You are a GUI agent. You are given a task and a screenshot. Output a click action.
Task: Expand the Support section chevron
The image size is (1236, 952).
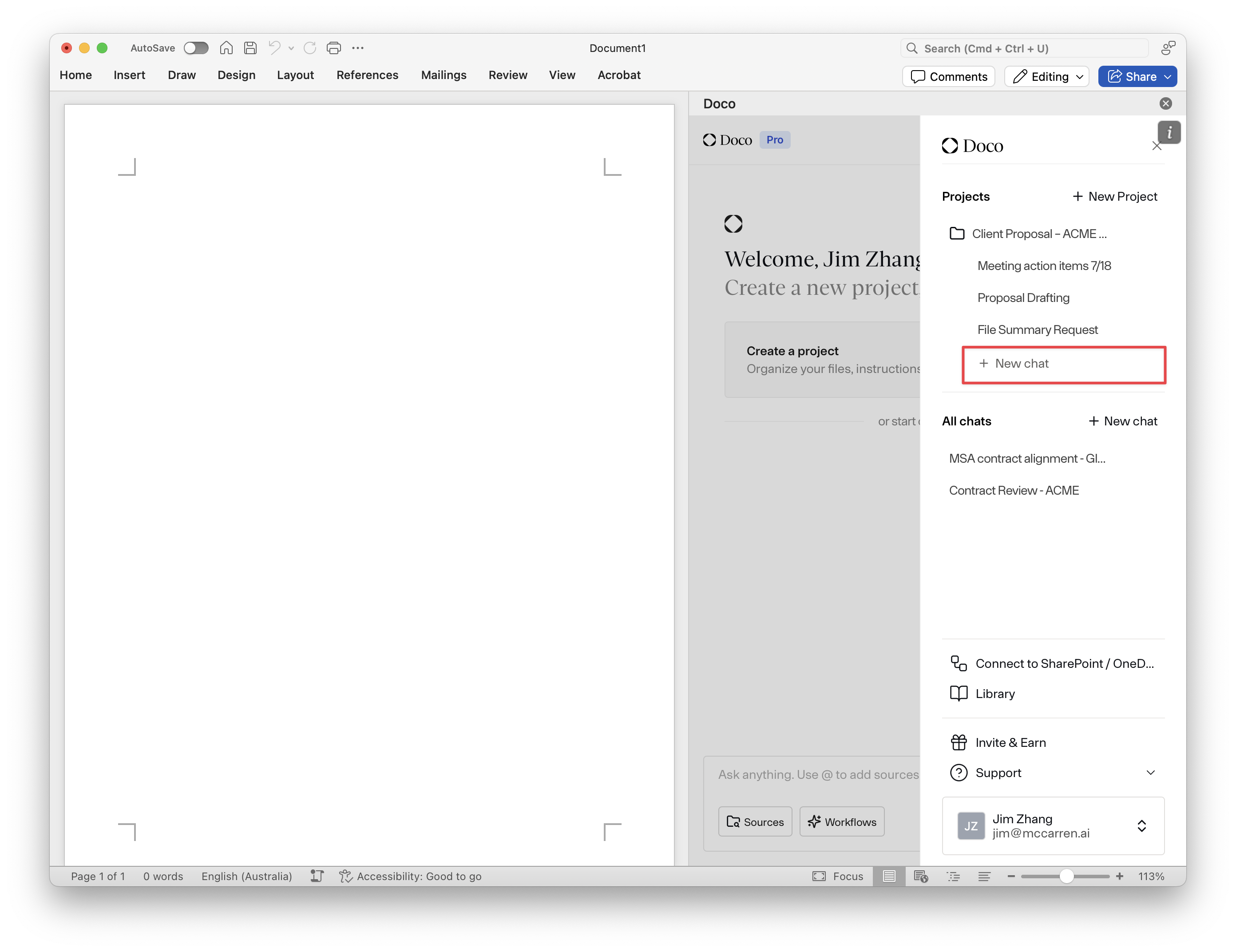tap(1150, 773)
